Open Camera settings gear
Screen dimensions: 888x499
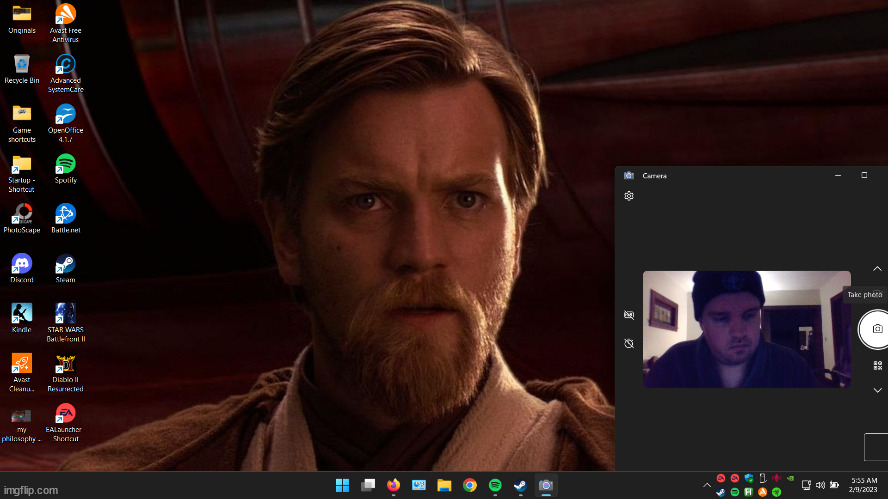click(x=629, y=196)
